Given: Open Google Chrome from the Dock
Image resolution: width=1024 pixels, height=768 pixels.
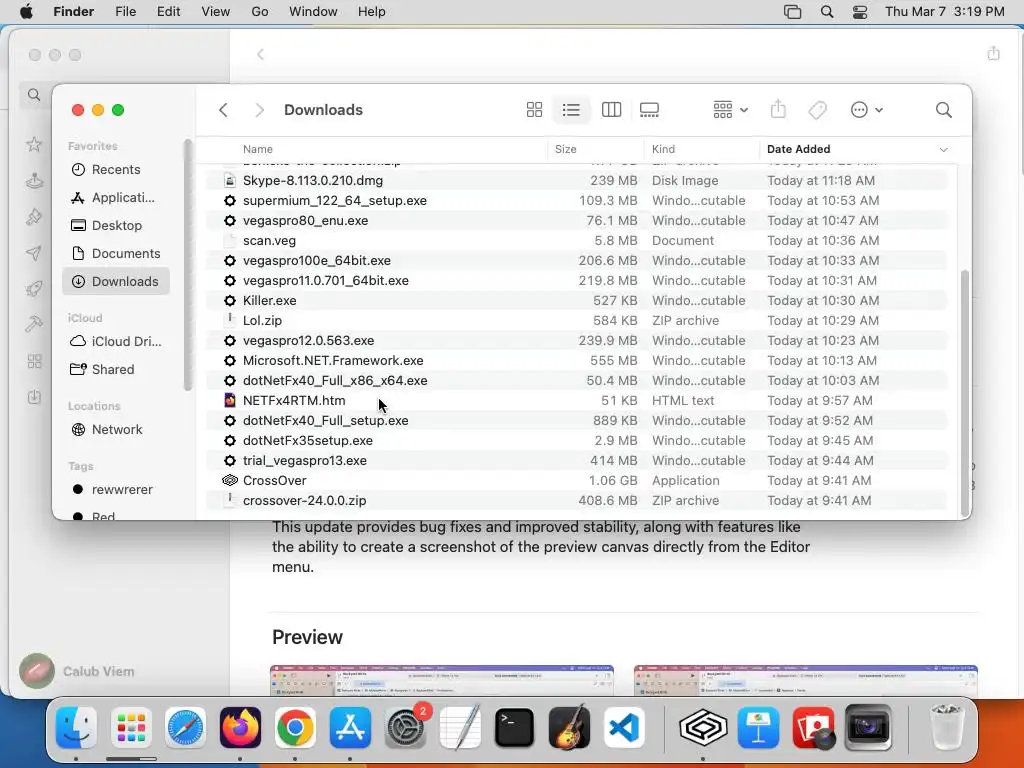Looking at the screenshot, I should point(295,728).
